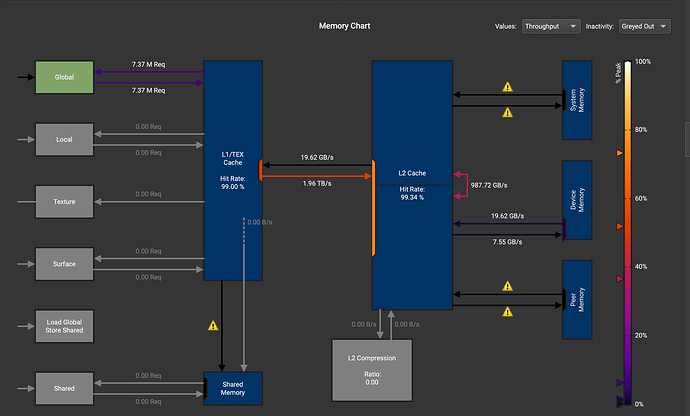This screenshot has height=416, width=690.
Task: Click warning icon below System Memory outbound arrow
Action: click(507, 113)
